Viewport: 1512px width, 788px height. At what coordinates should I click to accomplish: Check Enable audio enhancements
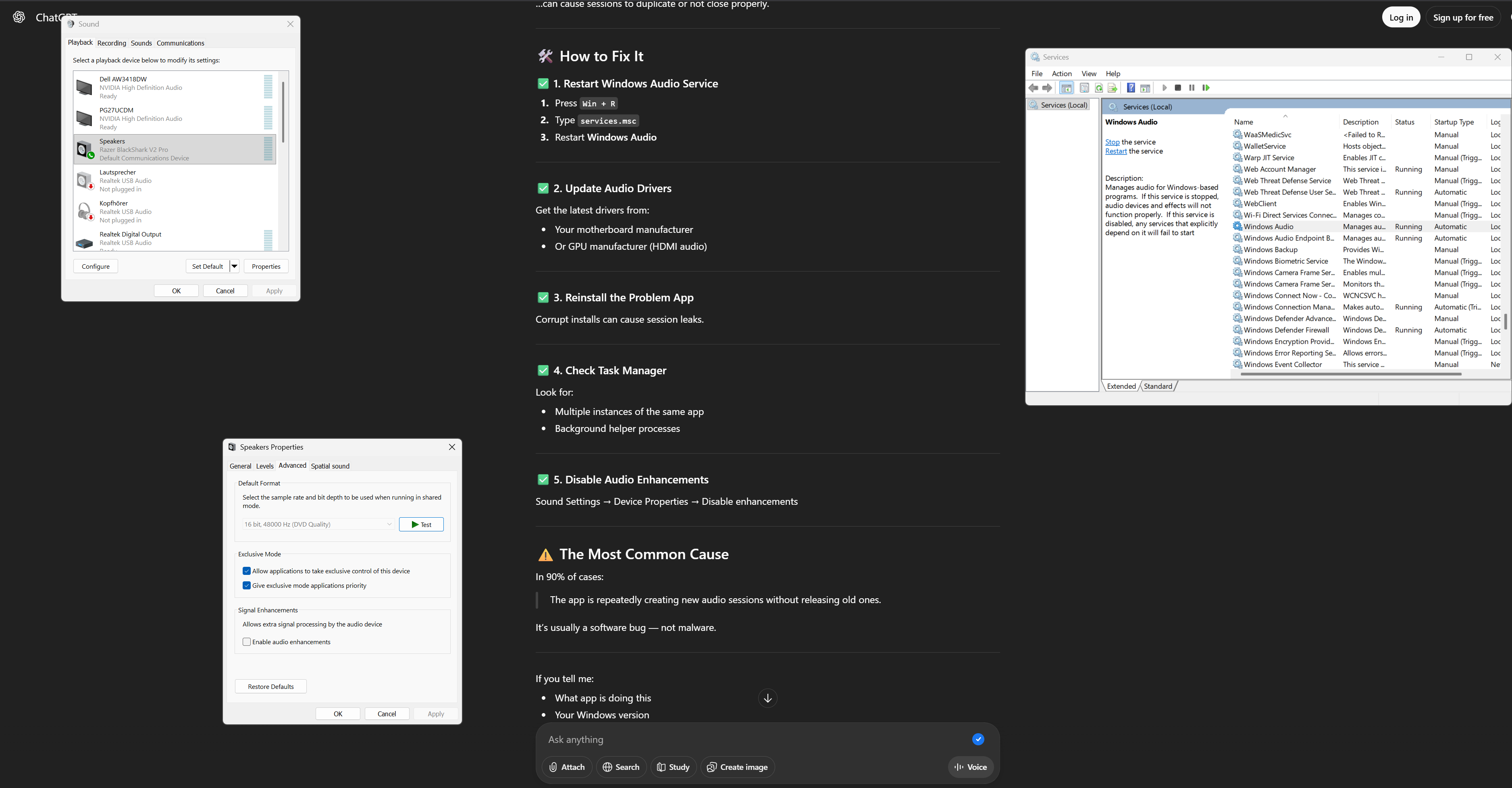247,642
